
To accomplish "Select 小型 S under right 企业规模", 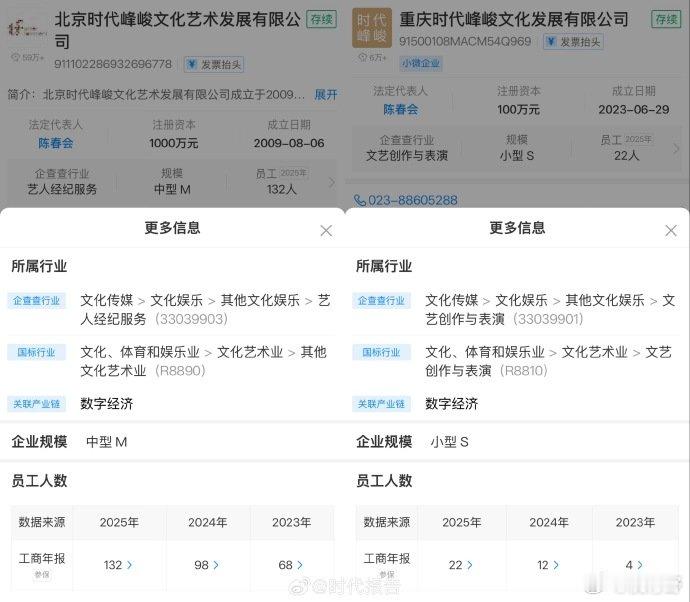I will pos(450,442).
